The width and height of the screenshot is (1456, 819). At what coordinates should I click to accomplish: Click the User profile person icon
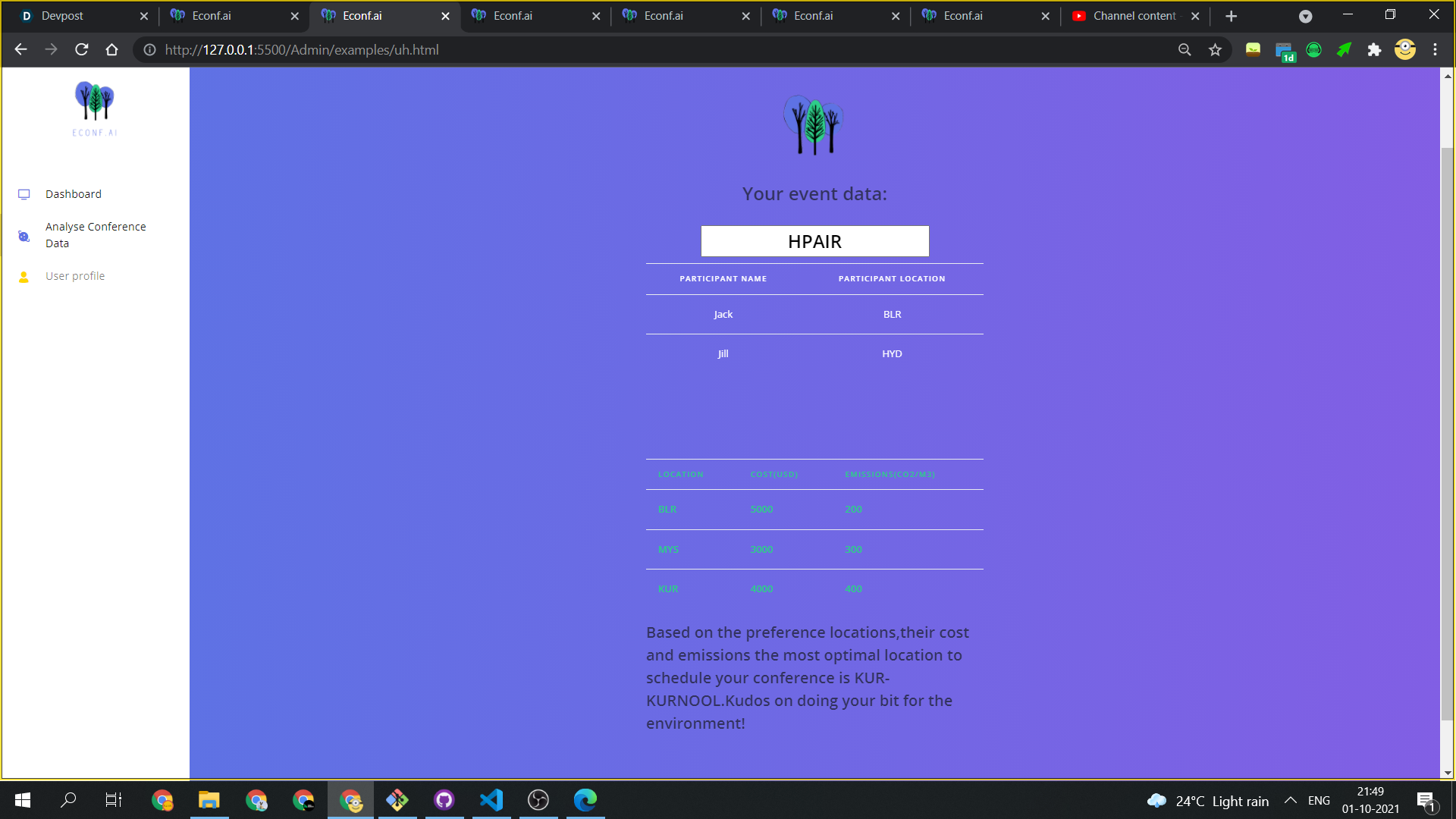[24, 277]
